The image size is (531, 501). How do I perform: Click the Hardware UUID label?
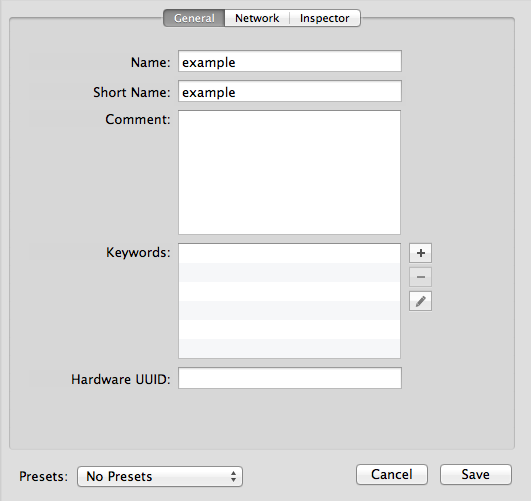pyautogui.click(x=121, y=379)
